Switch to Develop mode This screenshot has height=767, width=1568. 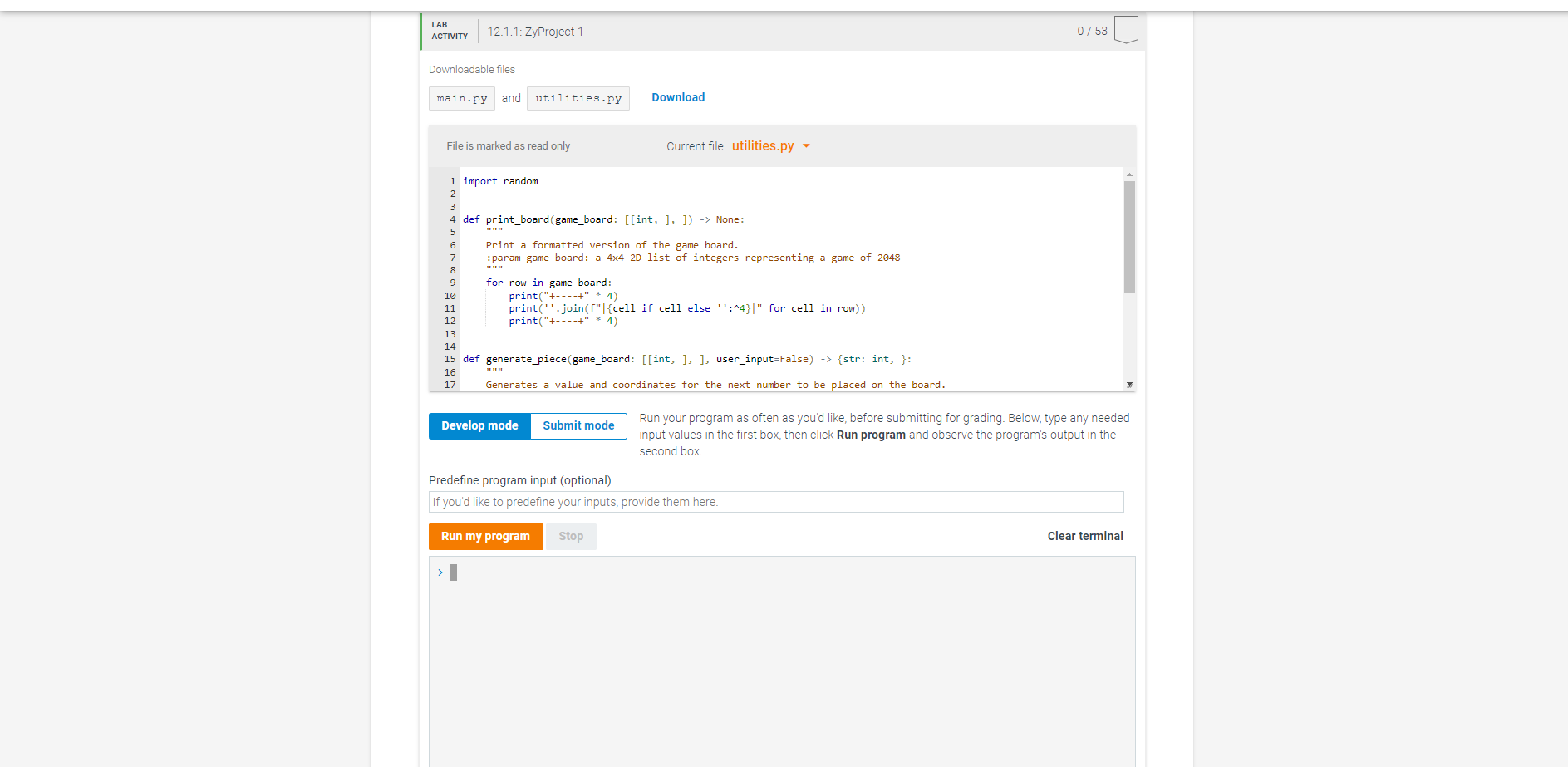479,425
